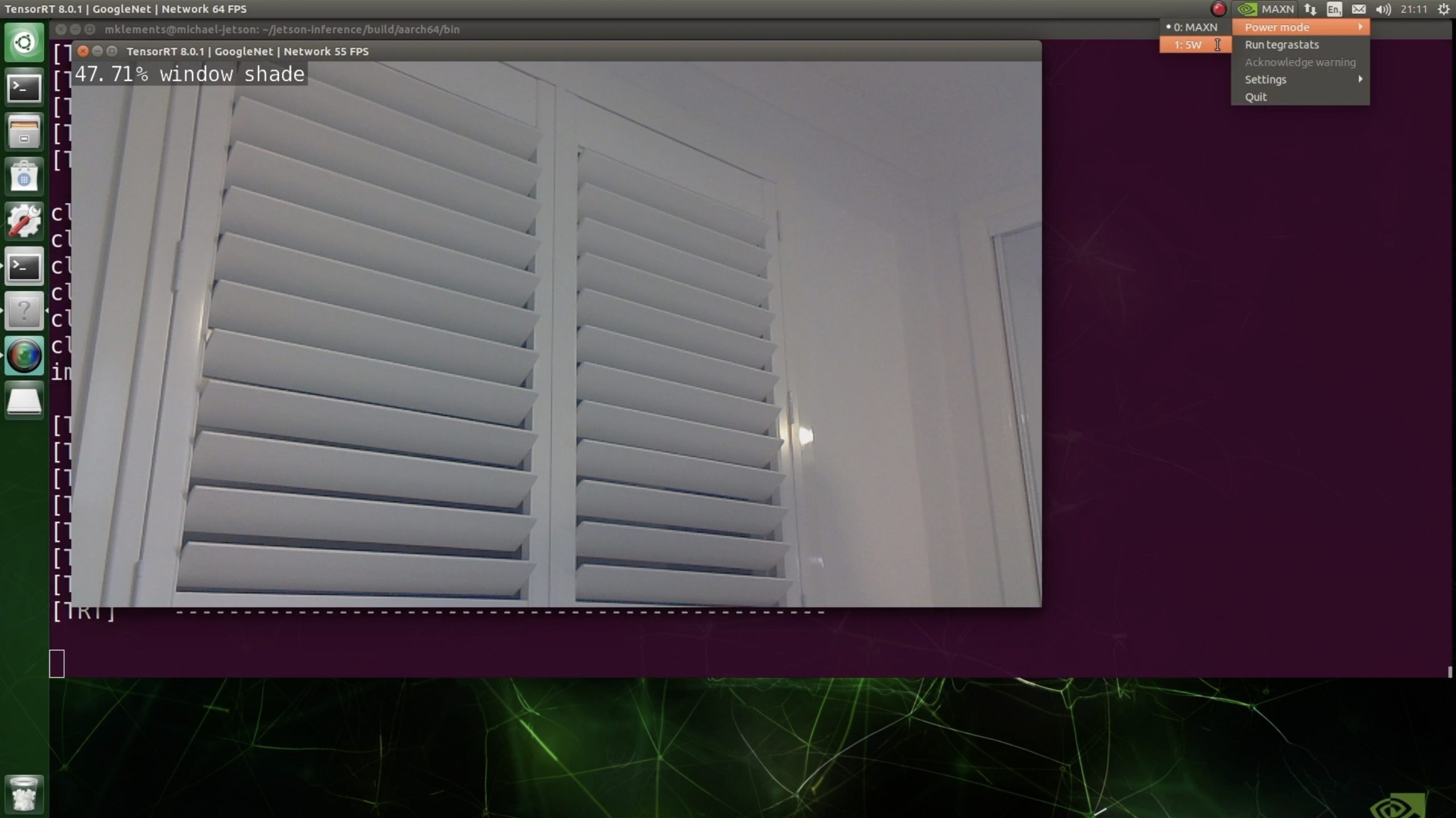1456x818 pixels.
Task: Open System Settings wrench and gear icon
Action: [24, 221]
